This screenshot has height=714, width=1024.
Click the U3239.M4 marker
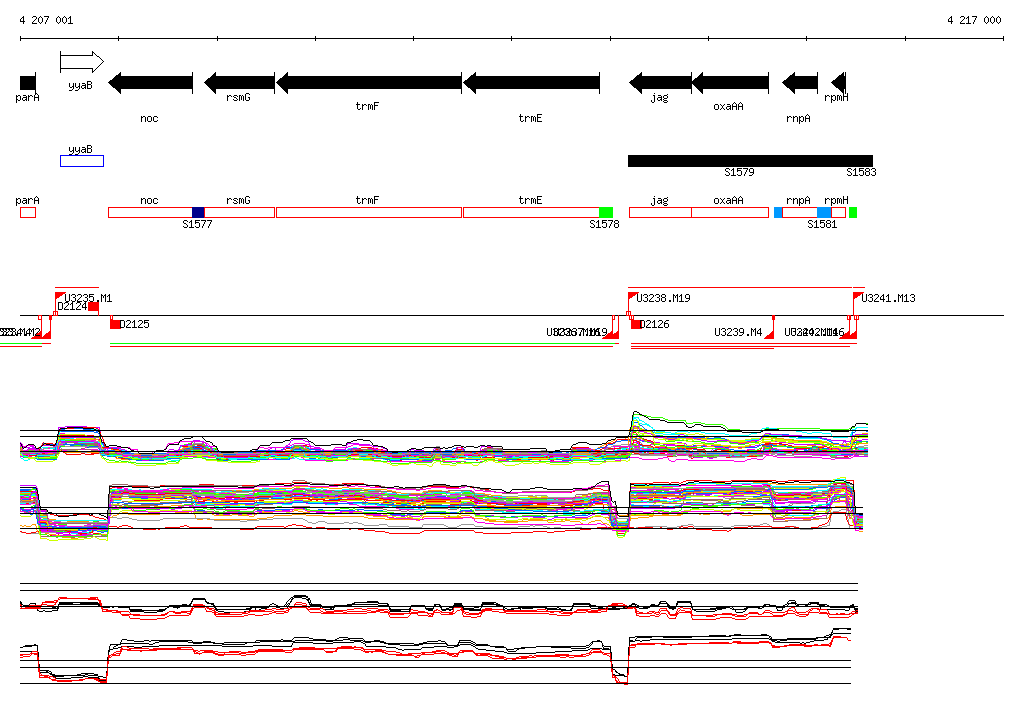(769, 333)
